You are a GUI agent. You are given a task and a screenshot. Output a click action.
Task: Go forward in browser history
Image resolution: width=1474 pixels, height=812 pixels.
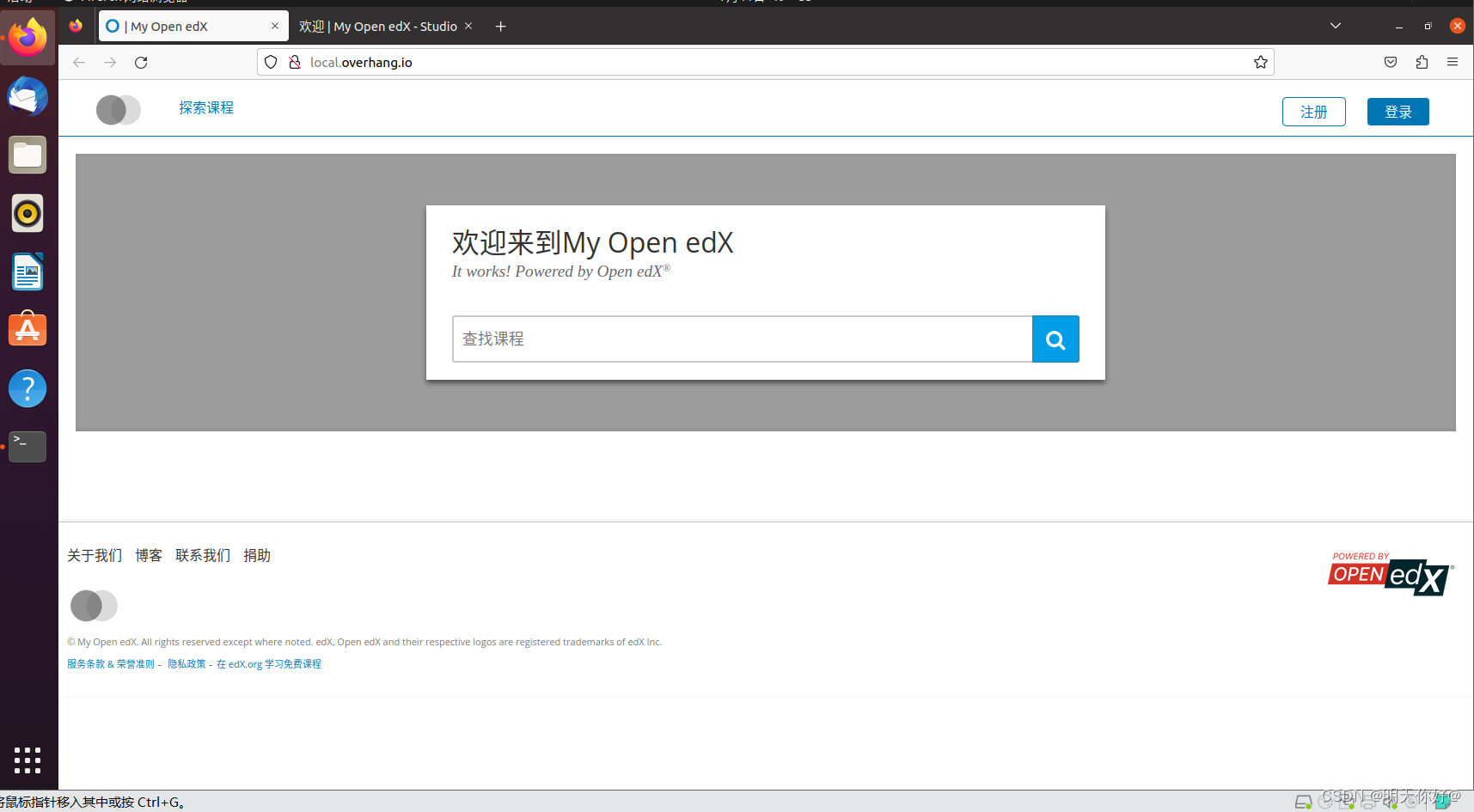pyautogui.click(x=110, y=62)
